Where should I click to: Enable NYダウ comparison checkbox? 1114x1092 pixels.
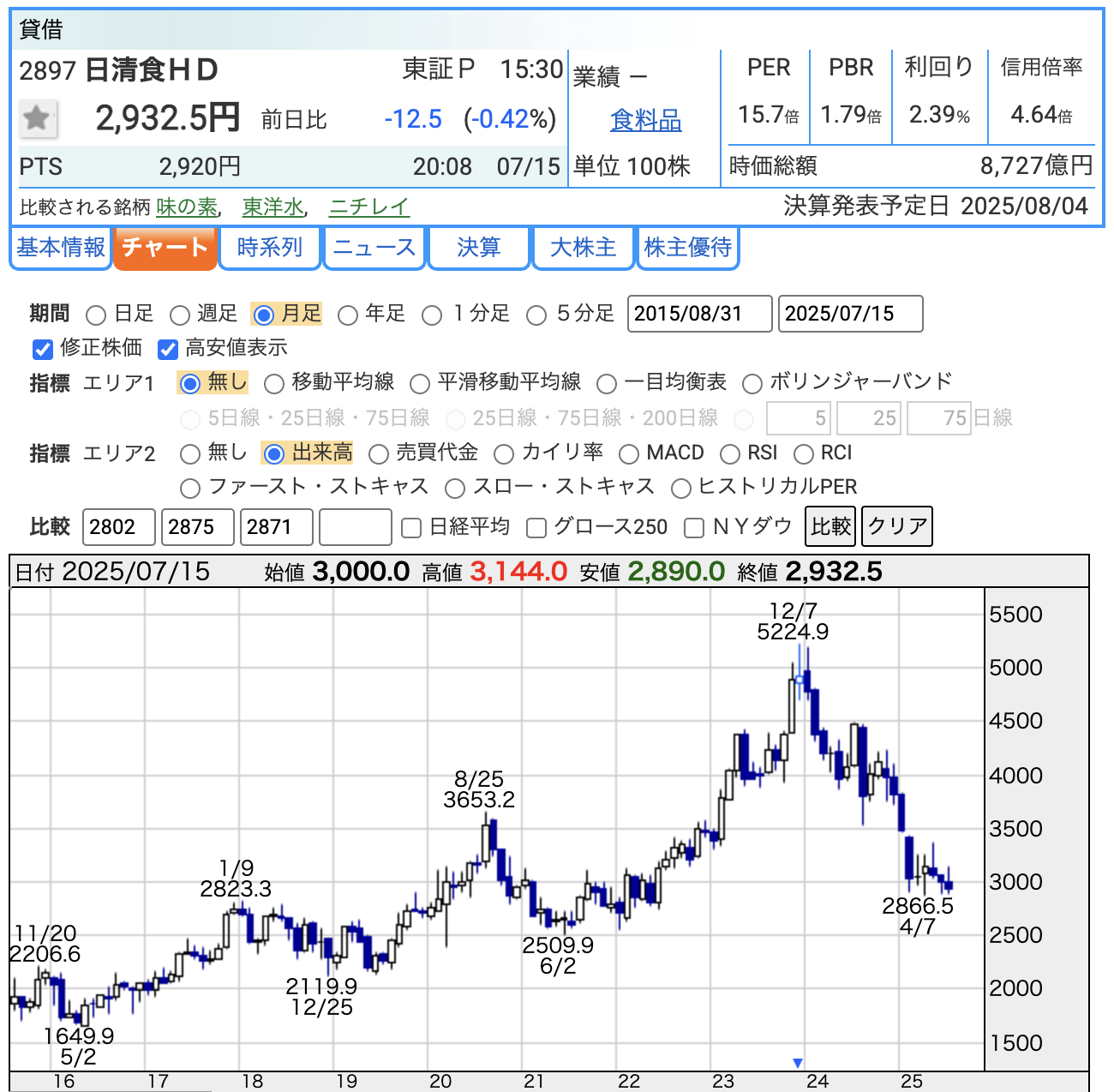click(x=694, y=527)
